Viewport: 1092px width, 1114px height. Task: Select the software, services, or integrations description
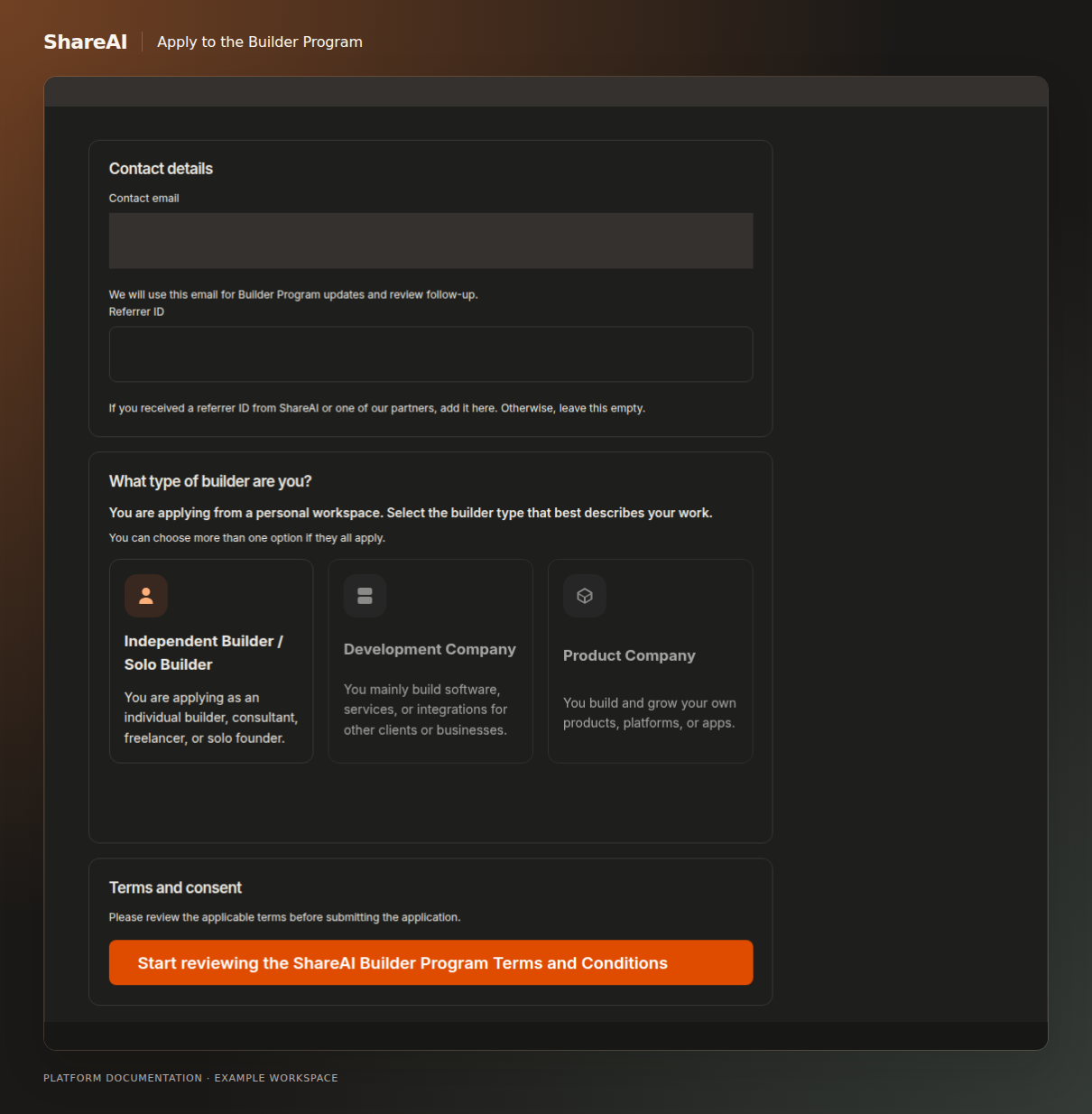click(425, 710)
